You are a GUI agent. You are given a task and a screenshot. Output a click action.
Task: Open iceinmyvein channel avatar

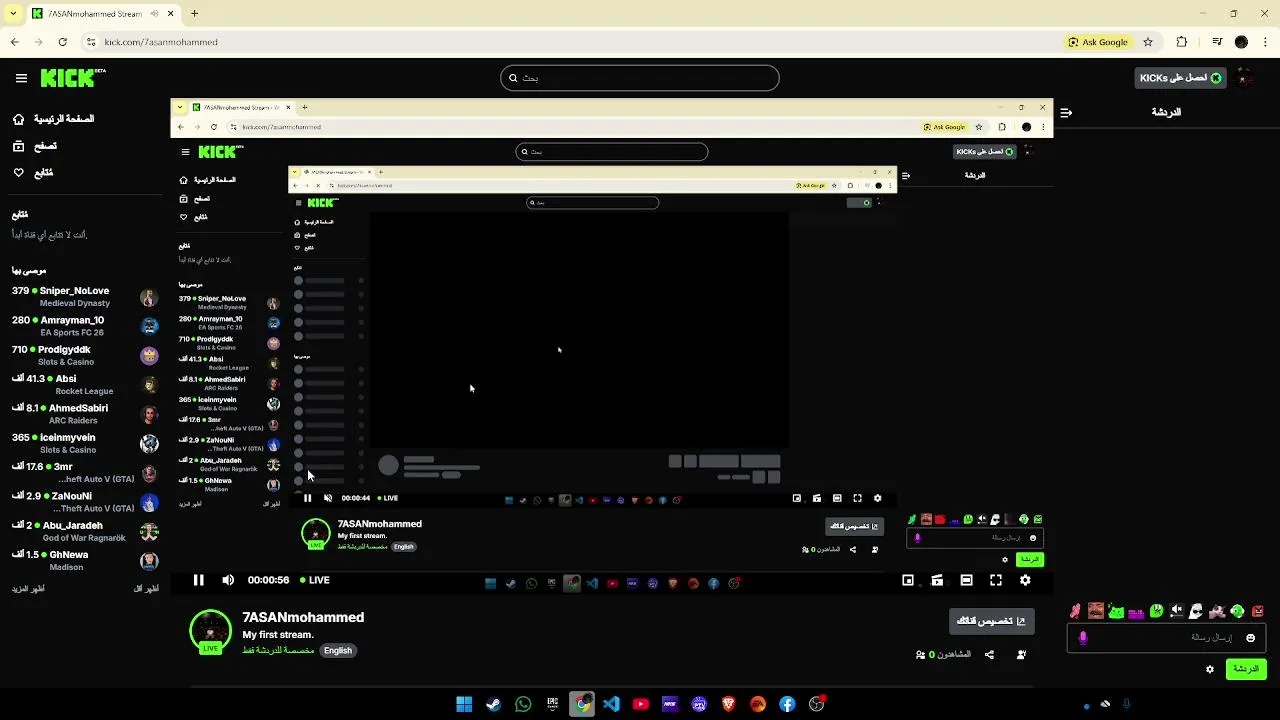point(149,443)
